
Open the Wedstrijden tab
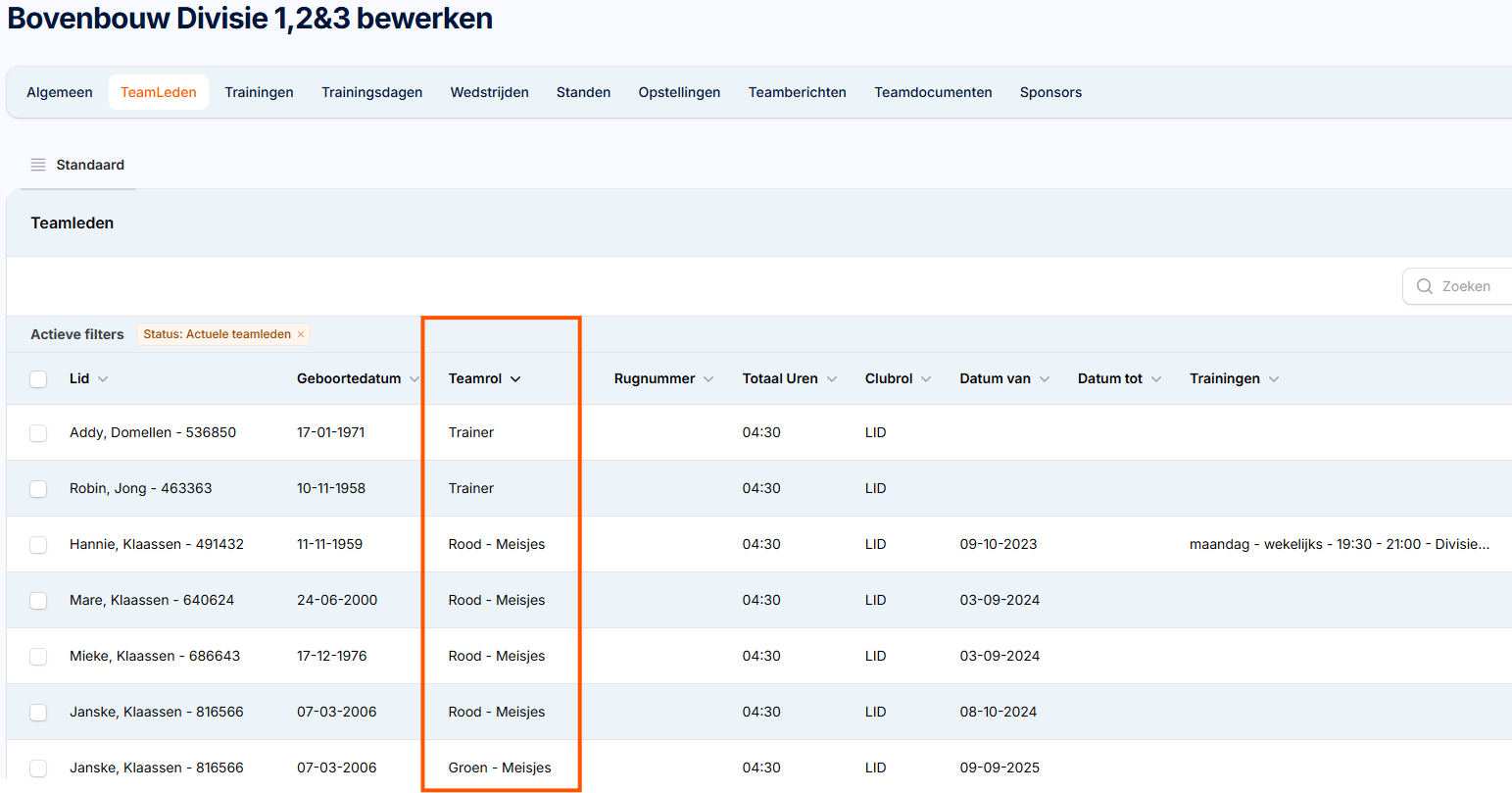(x=490, y=92)
